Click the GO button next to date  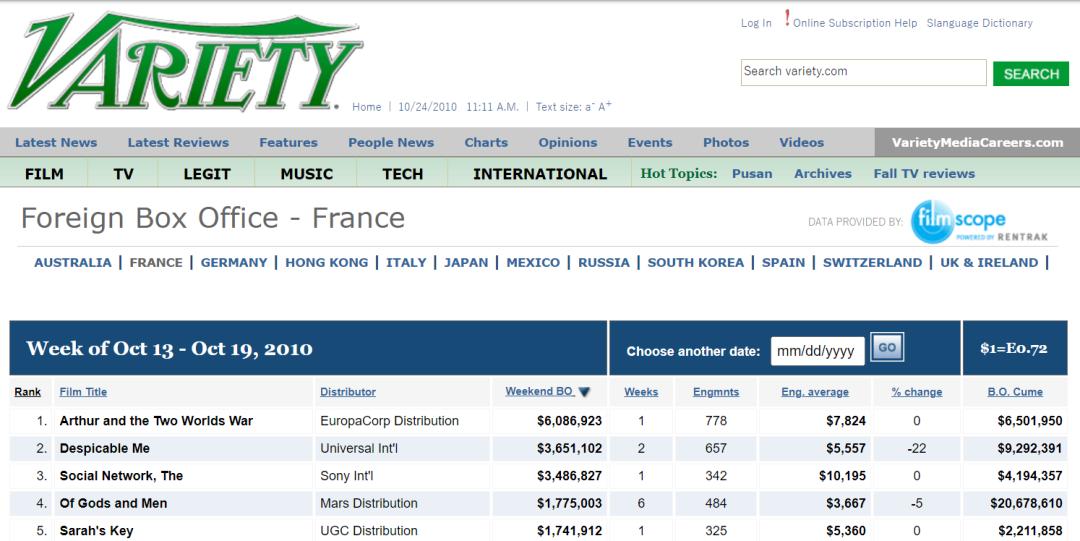887,347
